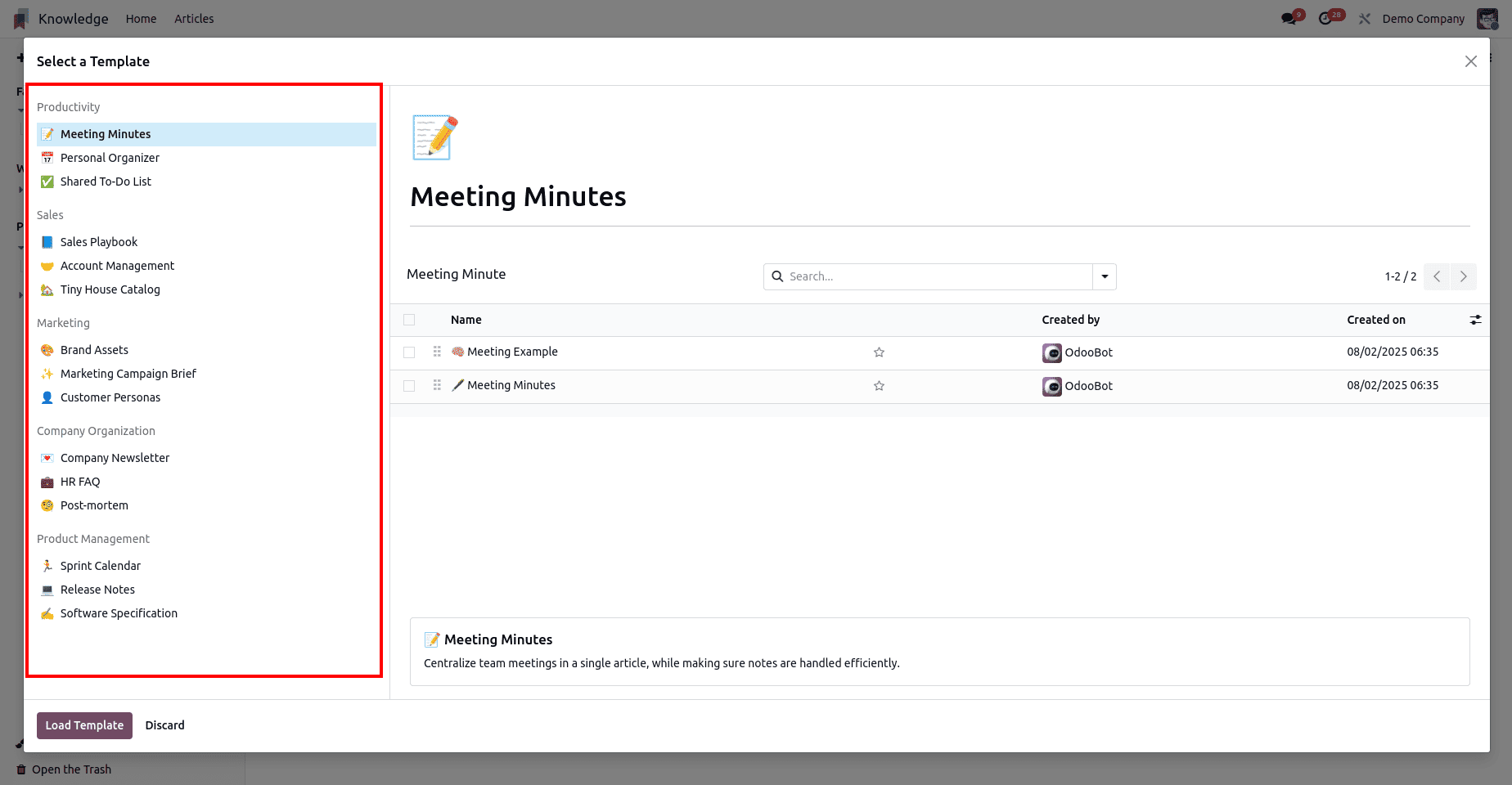This screenshot has height=785, width=1512.
Task: Open the Sprint Calendar runner template
Action: (100, 565)
